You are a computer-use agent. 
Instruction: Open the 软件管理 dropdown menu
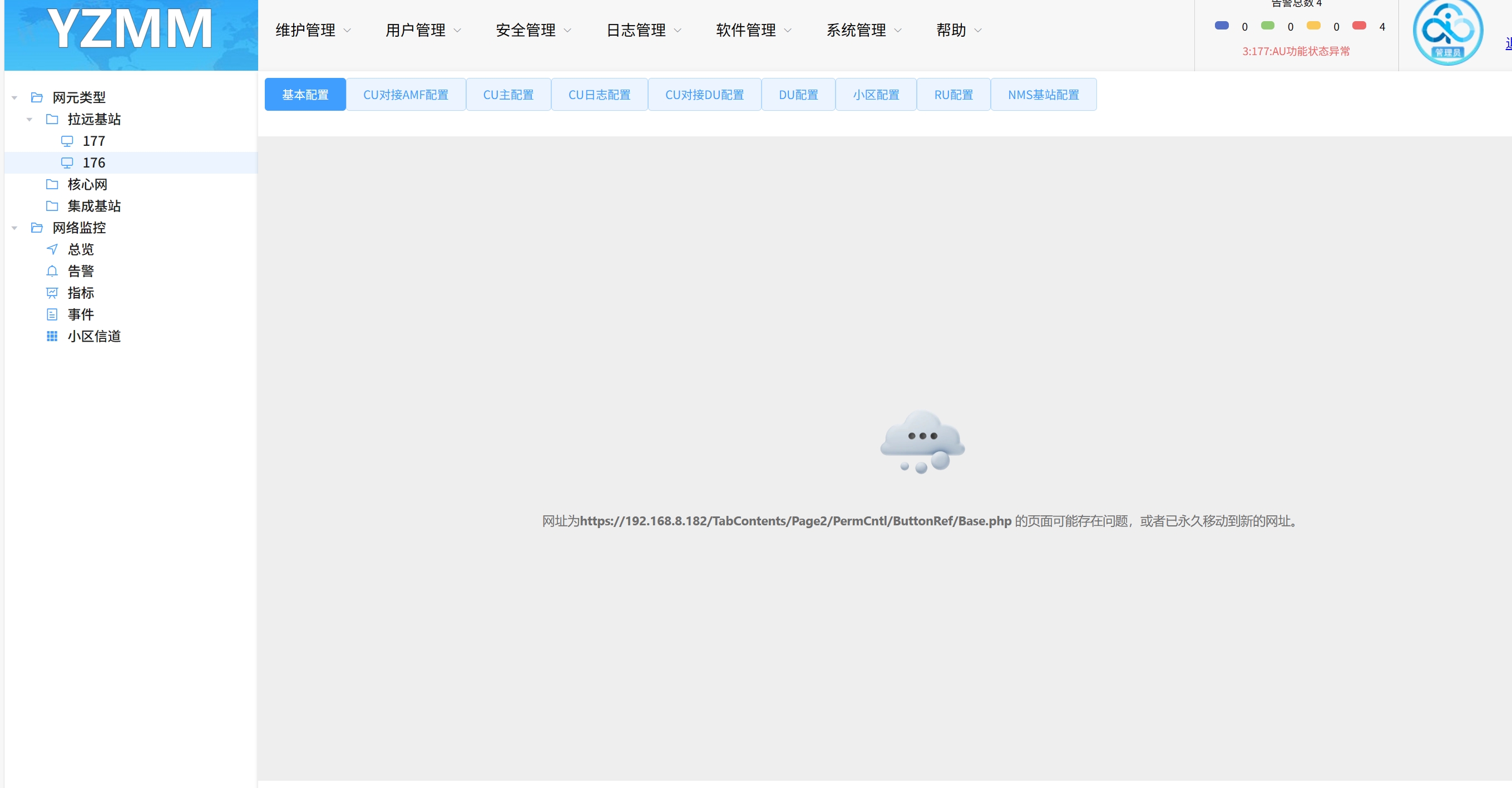754,30
